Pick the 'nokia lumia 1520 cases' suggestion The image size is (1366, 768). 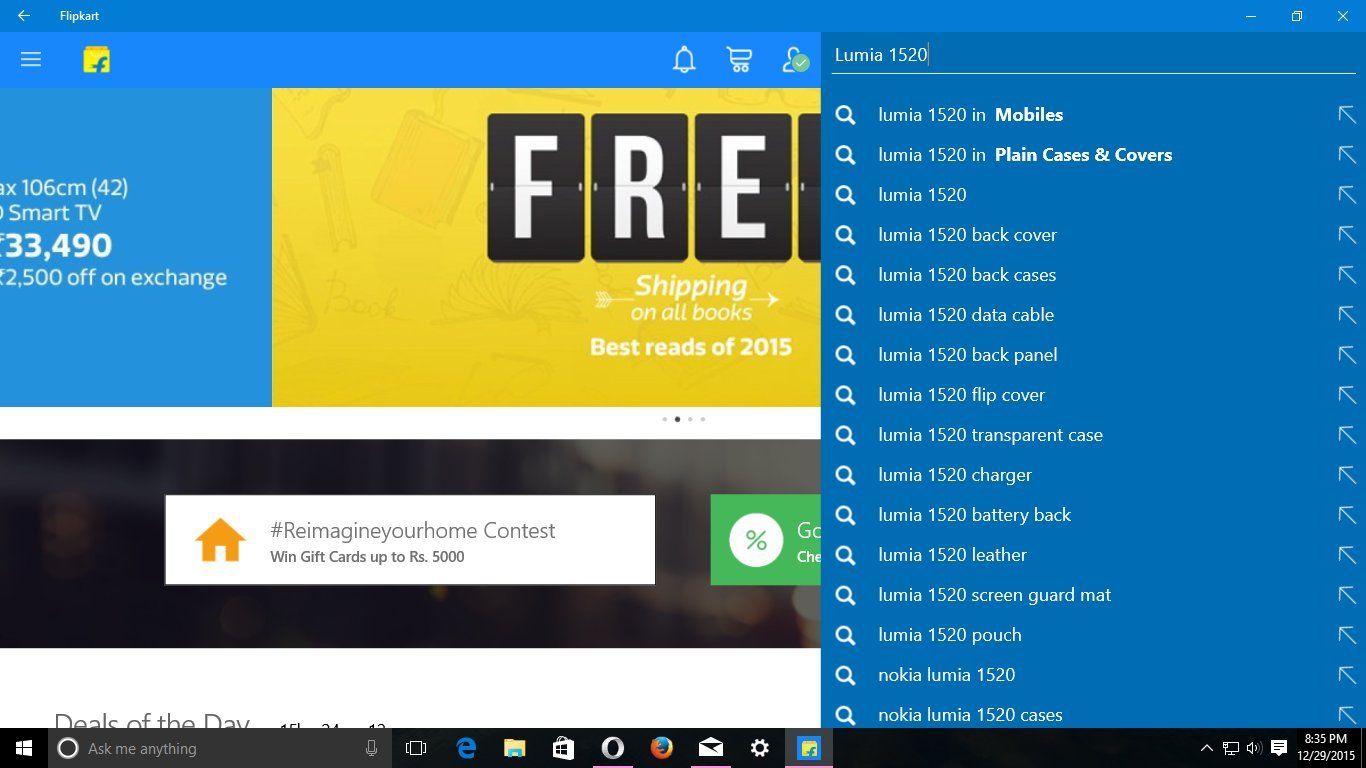(1093, 713)
